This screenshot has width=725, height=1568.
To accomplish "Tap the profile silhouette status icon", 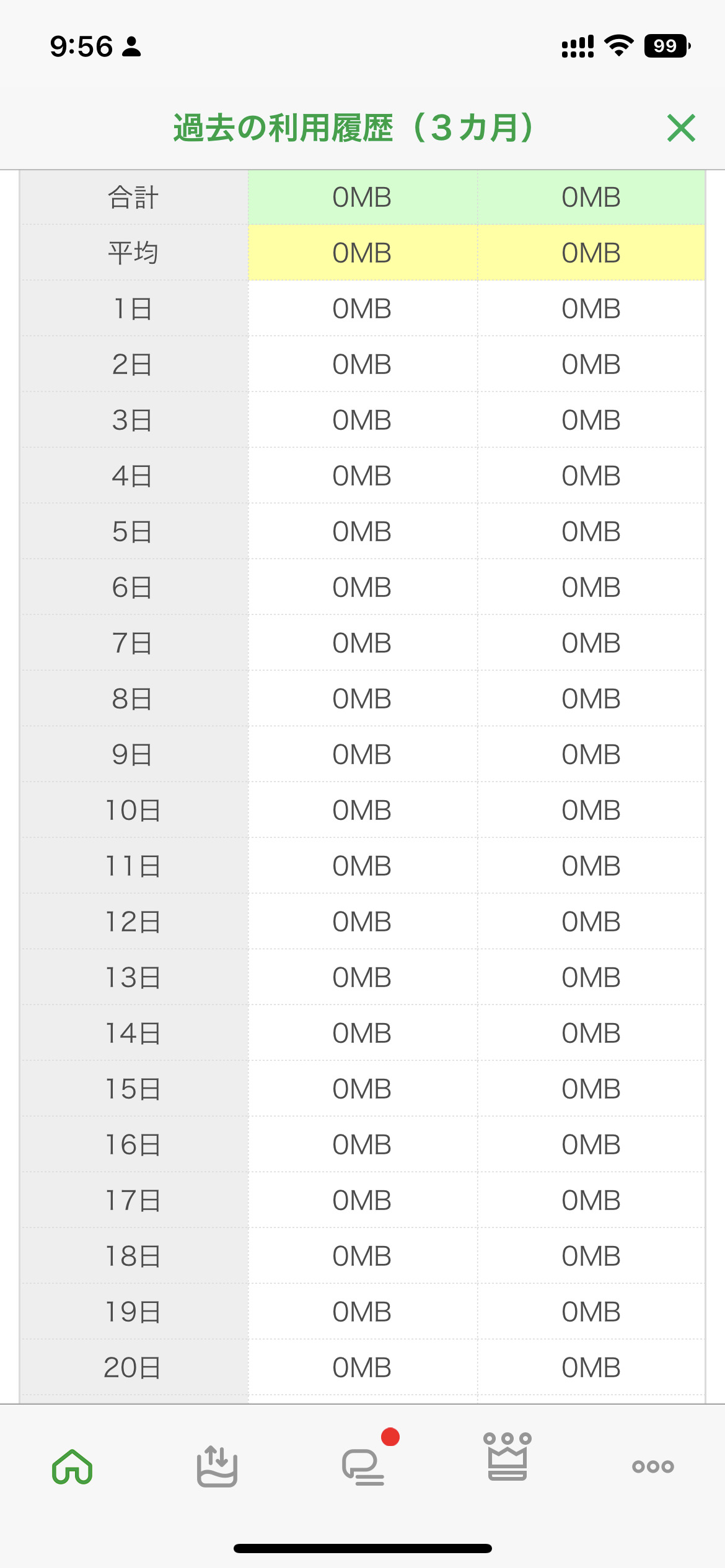I will [x=131, y=47].
